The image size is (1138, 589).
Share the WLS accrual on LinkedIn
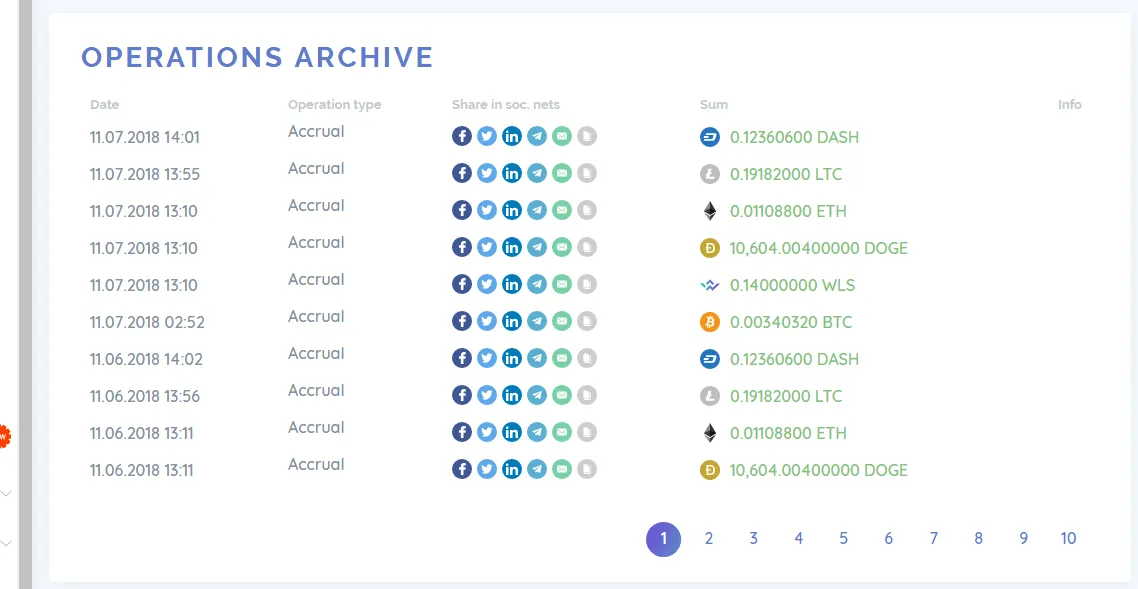coord(512,284)
